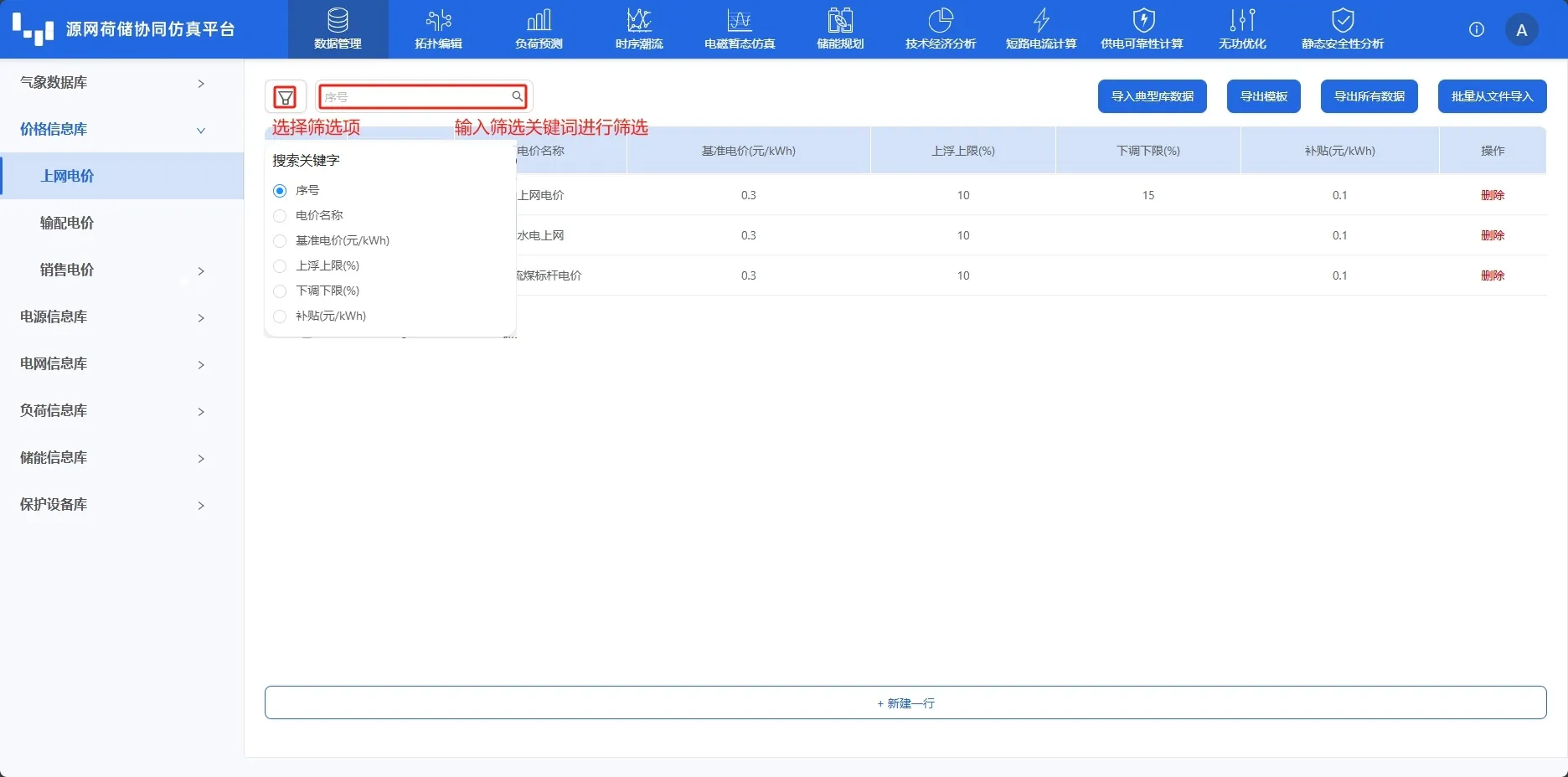The width and height of the screenshot is (1568, 777).
Task: Open the 无功优化 top navigation tab
Action: point(1242,29)
